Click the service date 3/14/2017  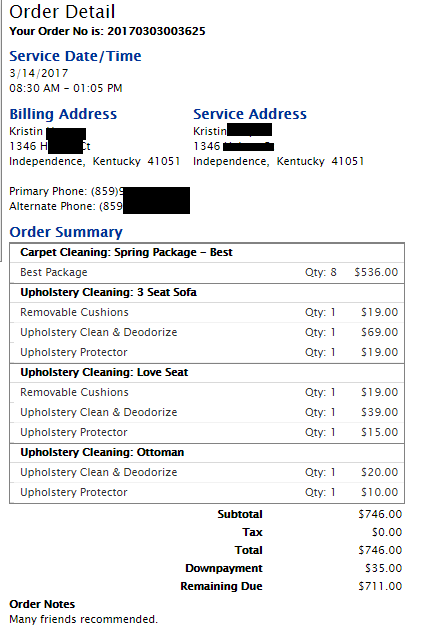39,73
